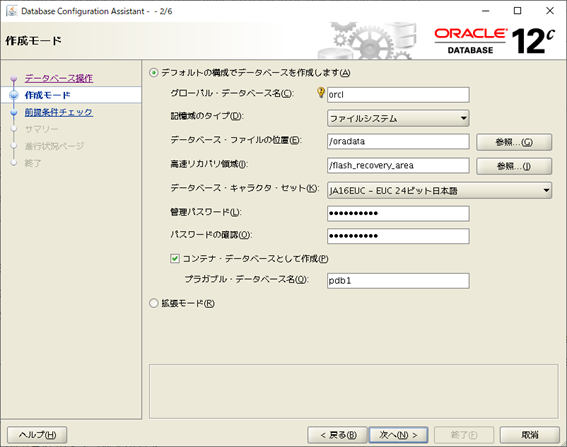Click the 取消 cancel button
The height and width of the screenshot is (447, 567).
pyautogui.click(x=530, y=435)
